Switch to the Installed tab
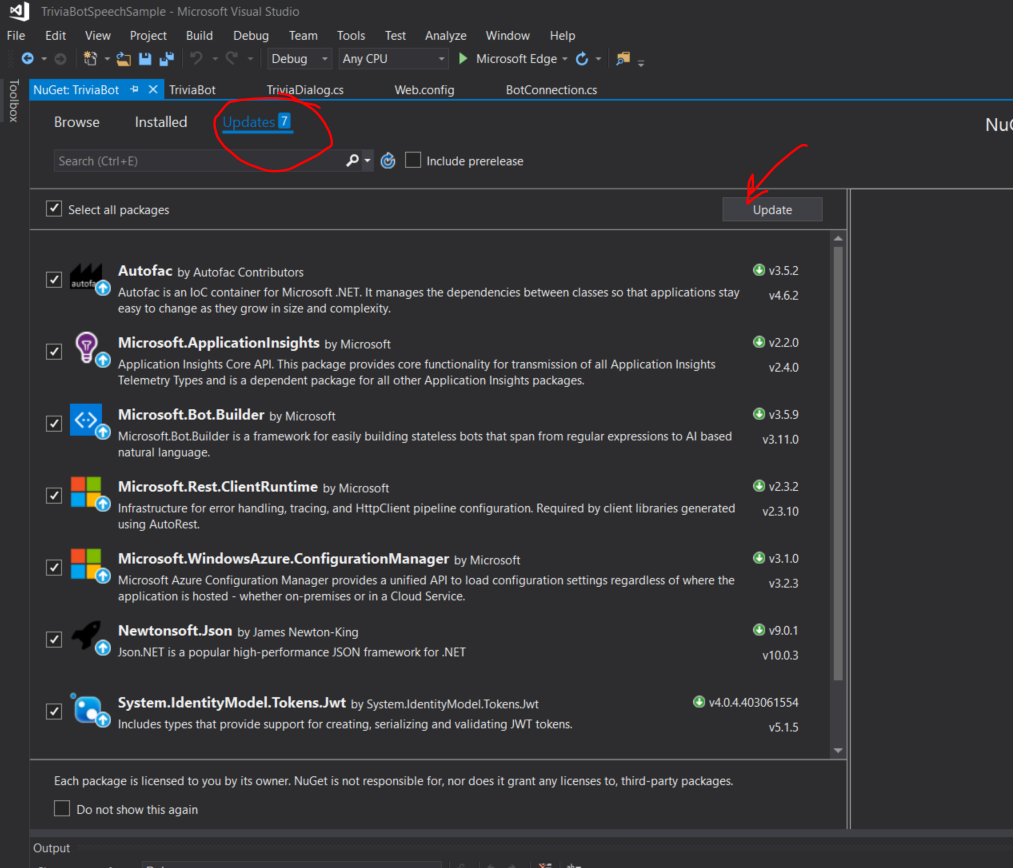The height and width of the screenshot is (868, 1013). pos(161,122)
